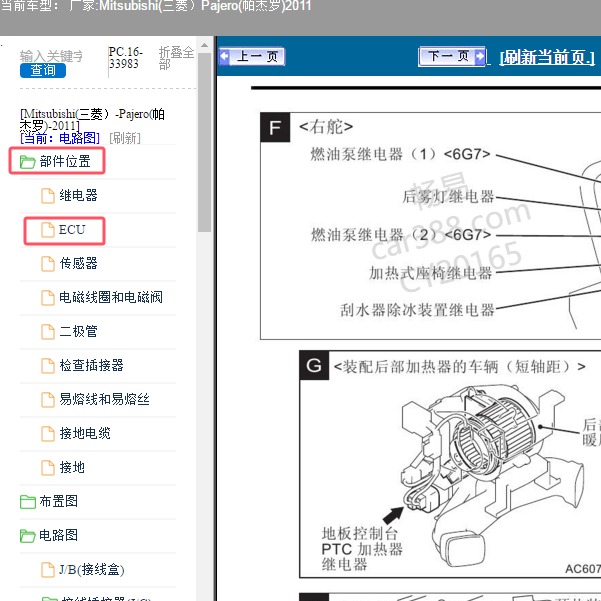Image resolution: width=601 pixels, height=601 pixels.
Task: Open the 二极管 entry
Action: click(78, 331)
